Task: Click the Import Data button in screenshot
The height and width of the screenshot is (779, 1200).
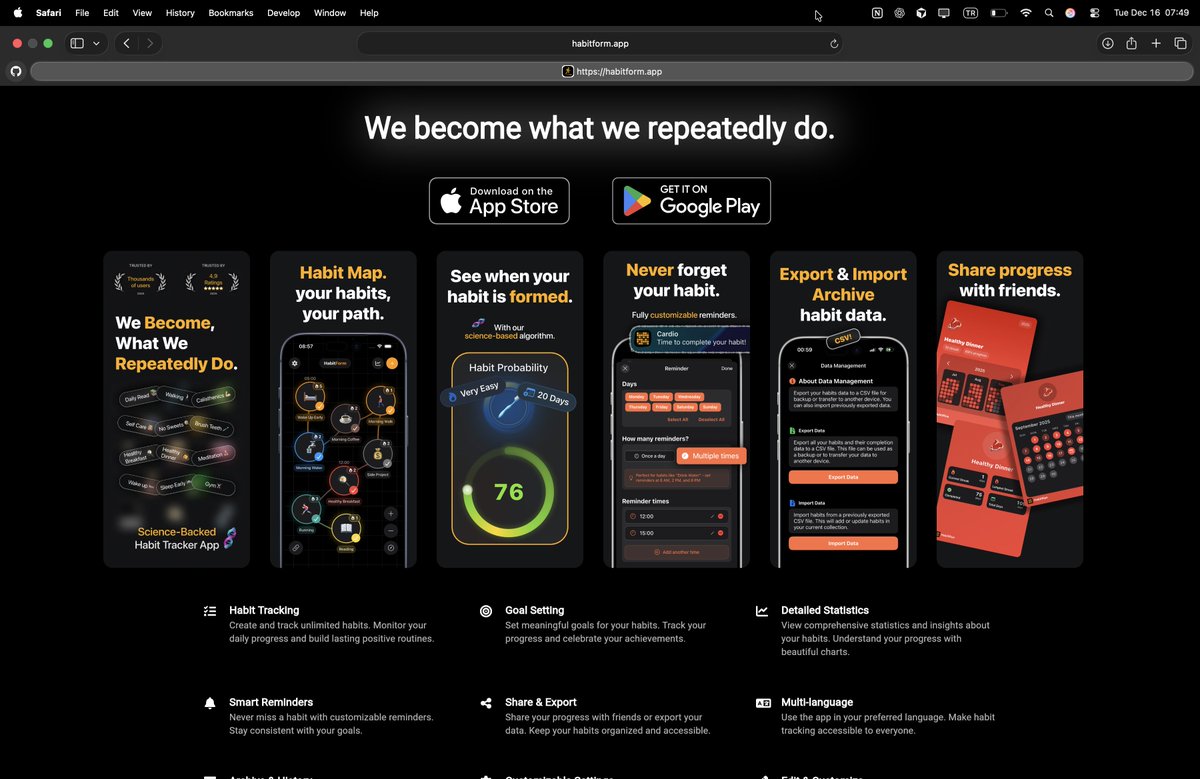Action: click(x=843, y=543)
